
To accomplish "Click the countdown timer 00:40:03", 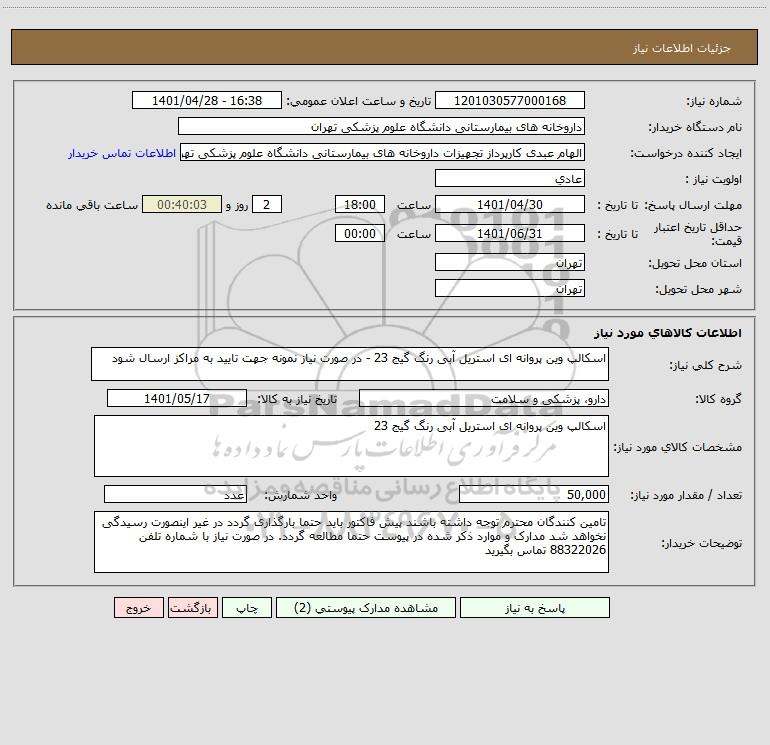I will pyautogui.click(x=182, y=204).
